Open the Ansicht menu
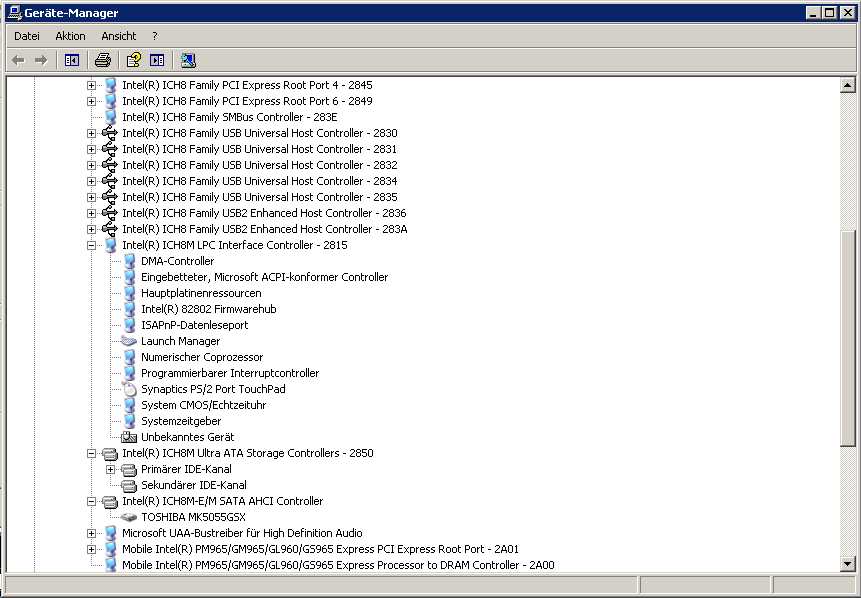861x598 pixels. (119, 36)
